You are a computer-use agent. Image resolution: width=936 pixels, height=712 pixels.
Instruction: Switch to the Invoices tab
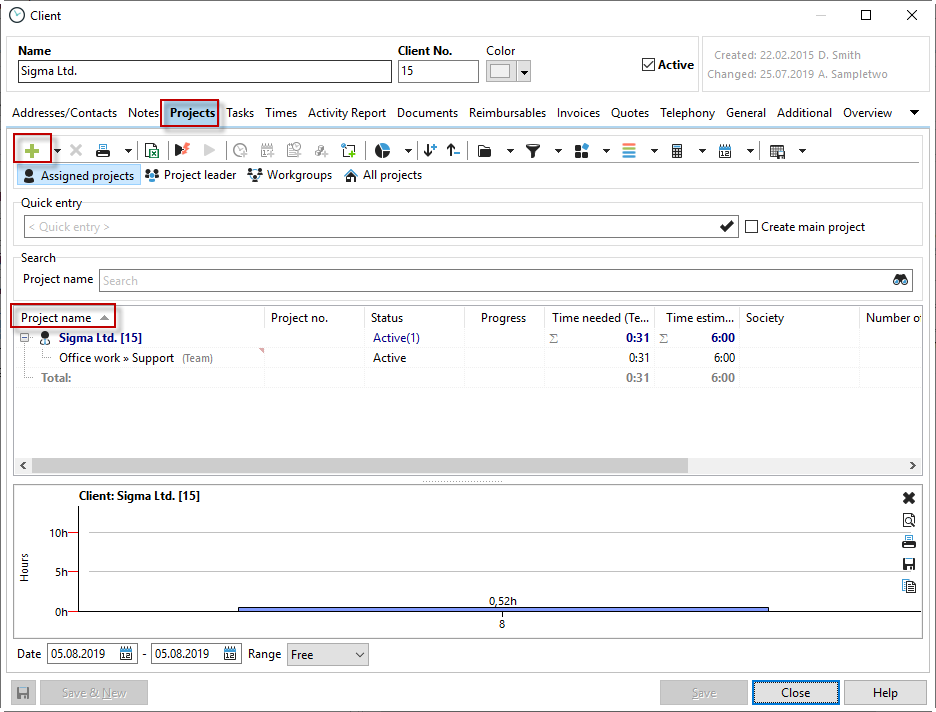[578, 113]
